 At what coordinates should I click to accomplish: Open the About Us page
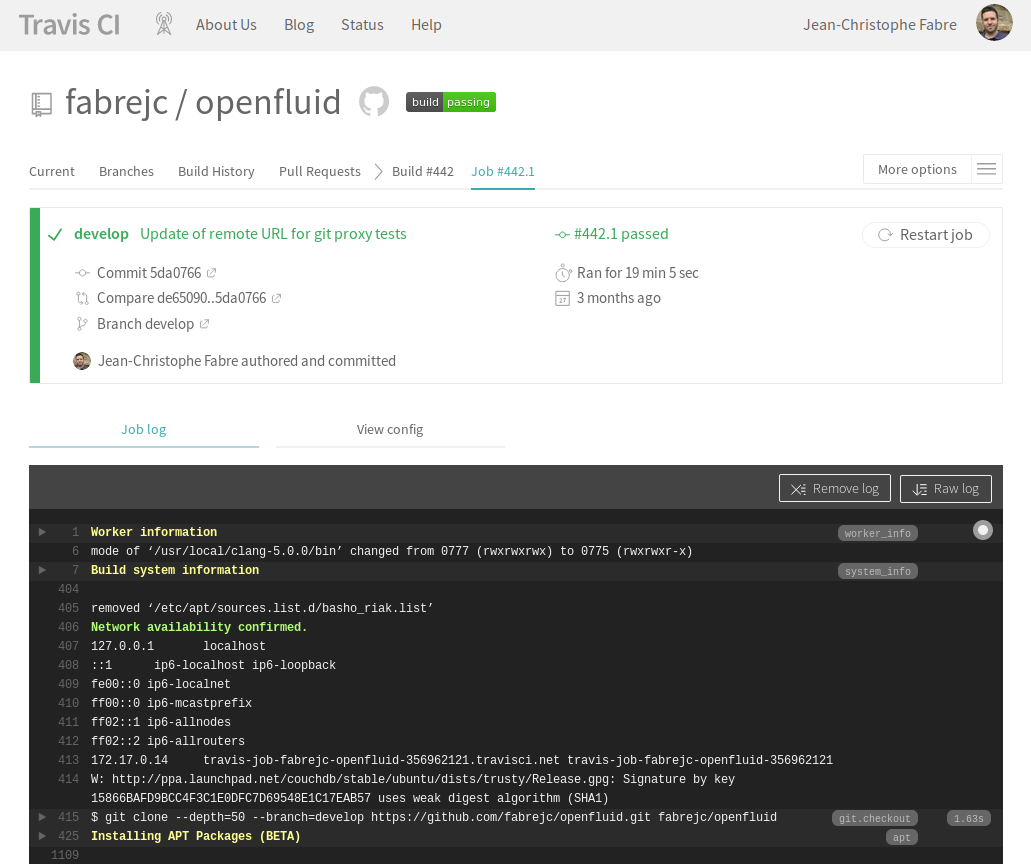click(226, 25)
